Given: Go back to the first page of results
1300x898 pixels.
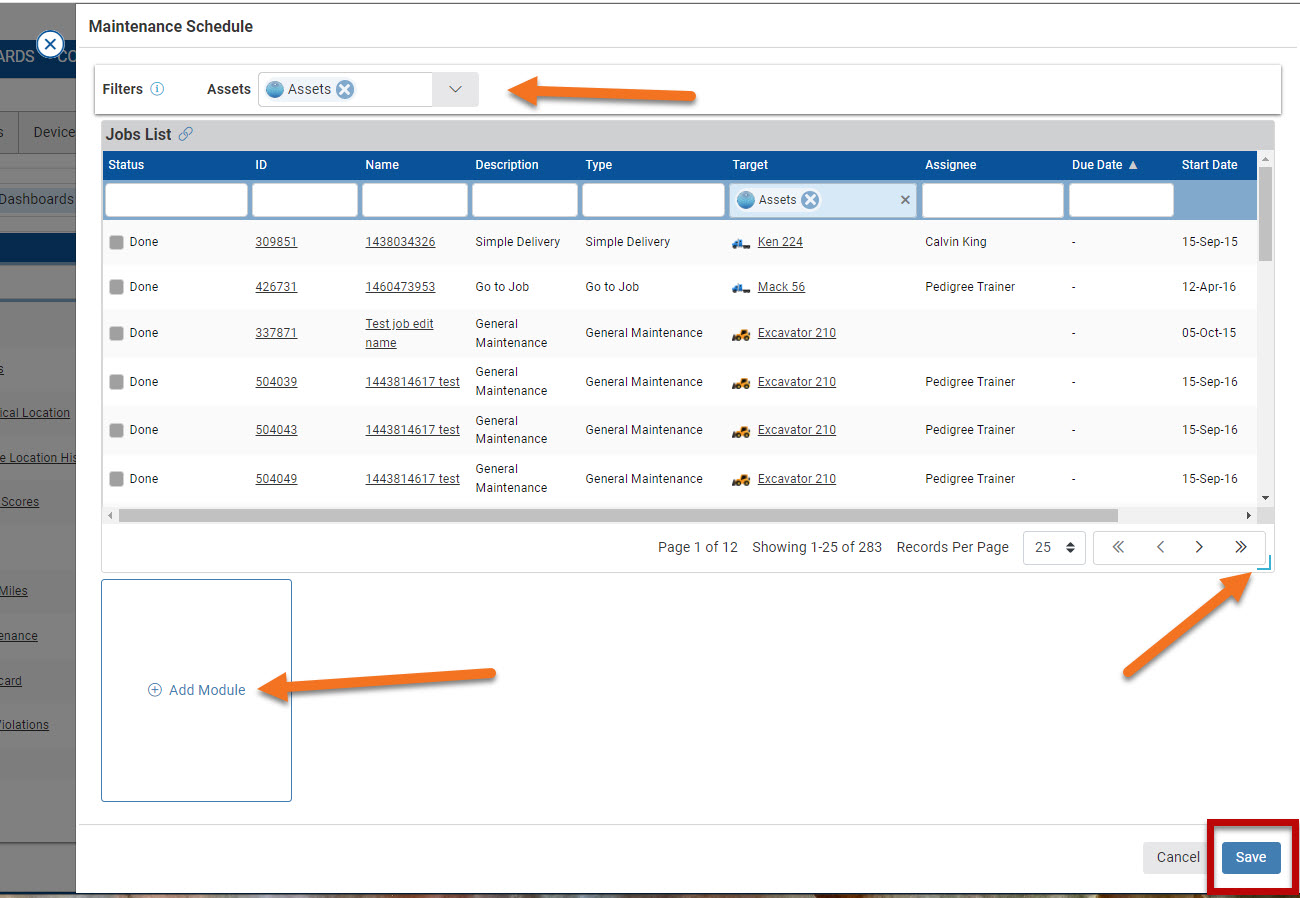Looking at the screenshot, I should click(1117, 547).
